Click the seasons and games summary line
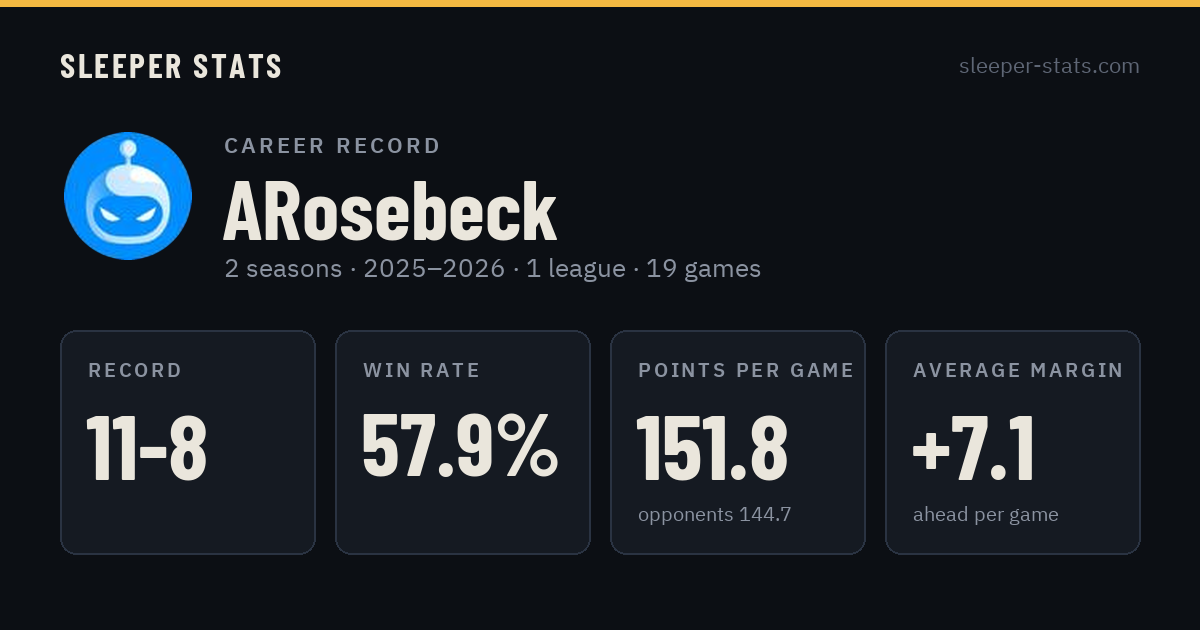Image resolution: width=1200 pixels, height=630 pixels. (492, 269)
